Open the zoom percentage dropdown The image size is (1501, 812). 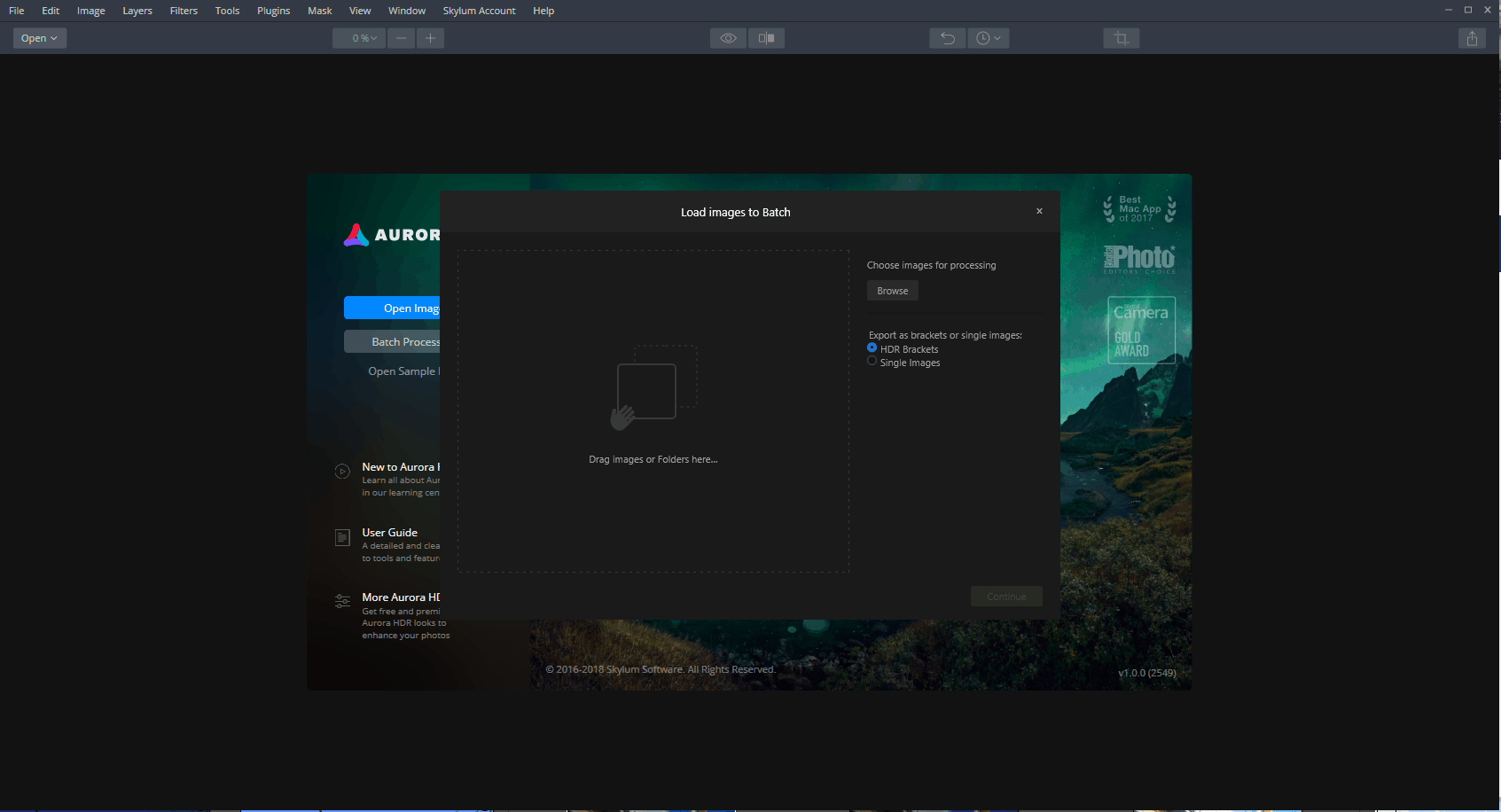click(x=359, y=38)
